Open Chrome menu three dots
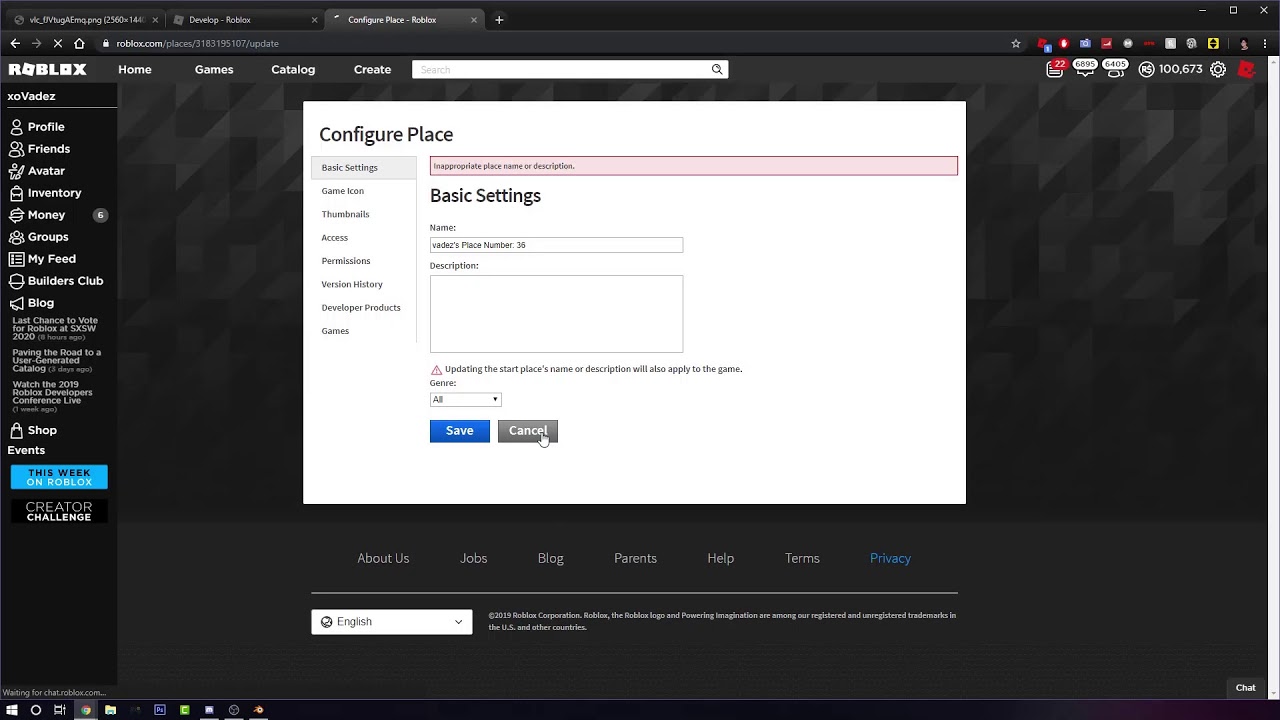 1267,44
